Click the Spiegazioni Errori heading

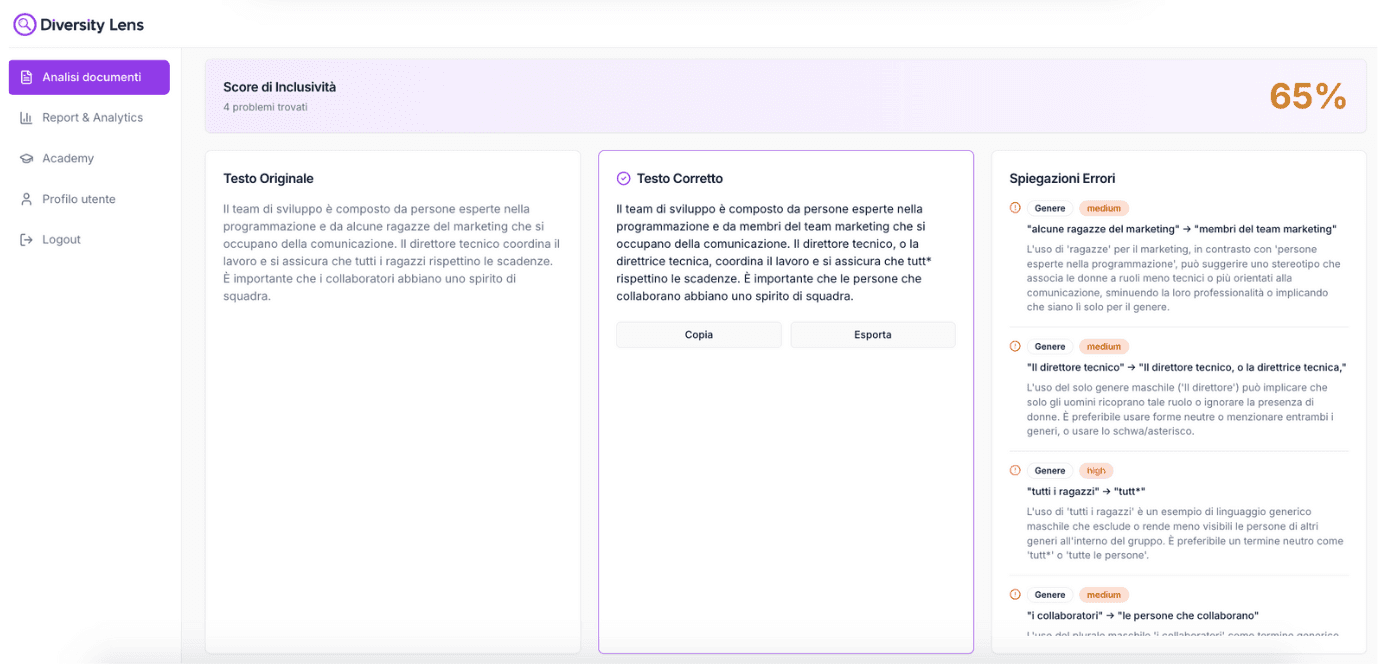point(1062,178)
